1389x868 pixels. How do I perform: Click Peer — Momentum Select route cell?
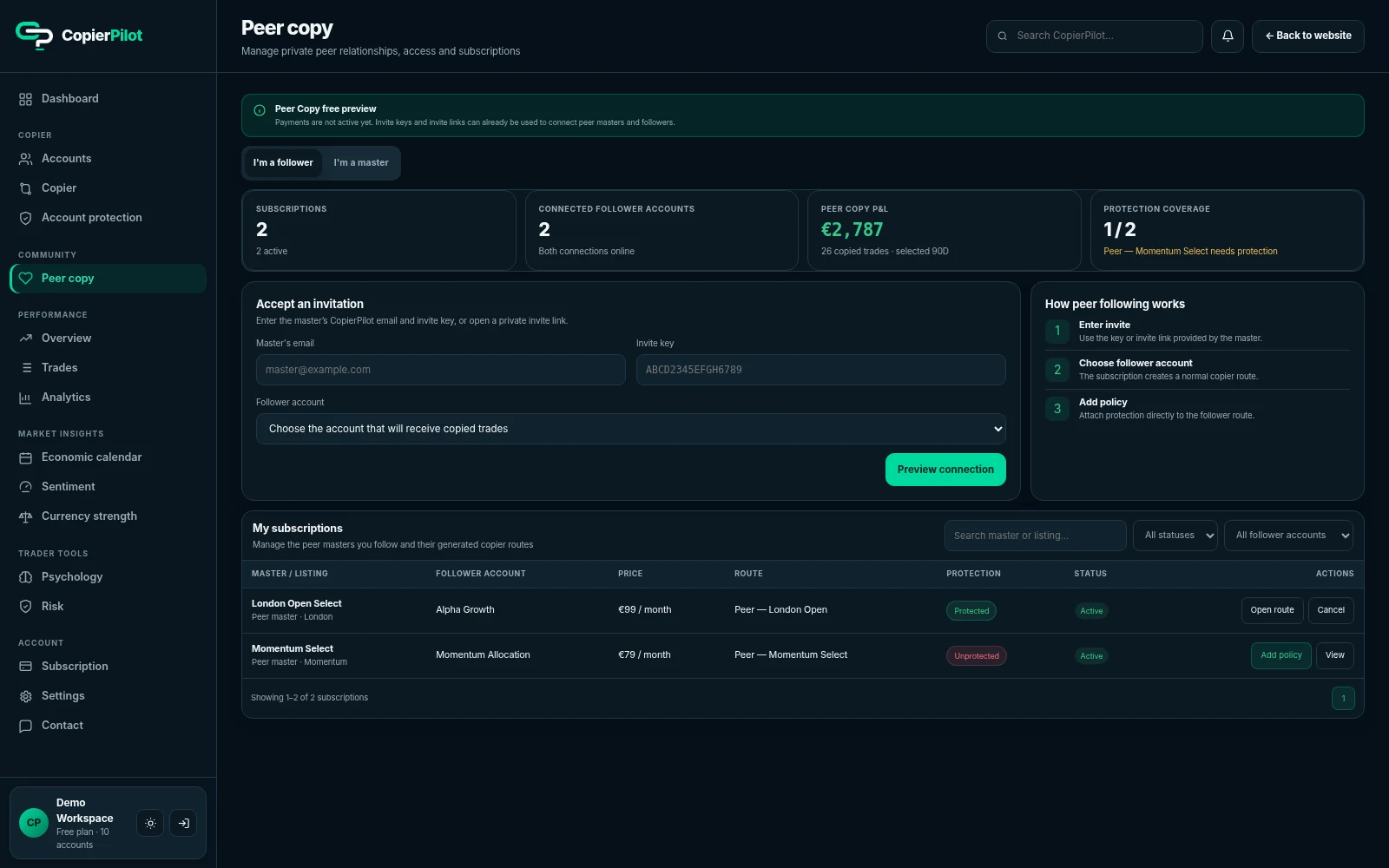coord(791,655)
